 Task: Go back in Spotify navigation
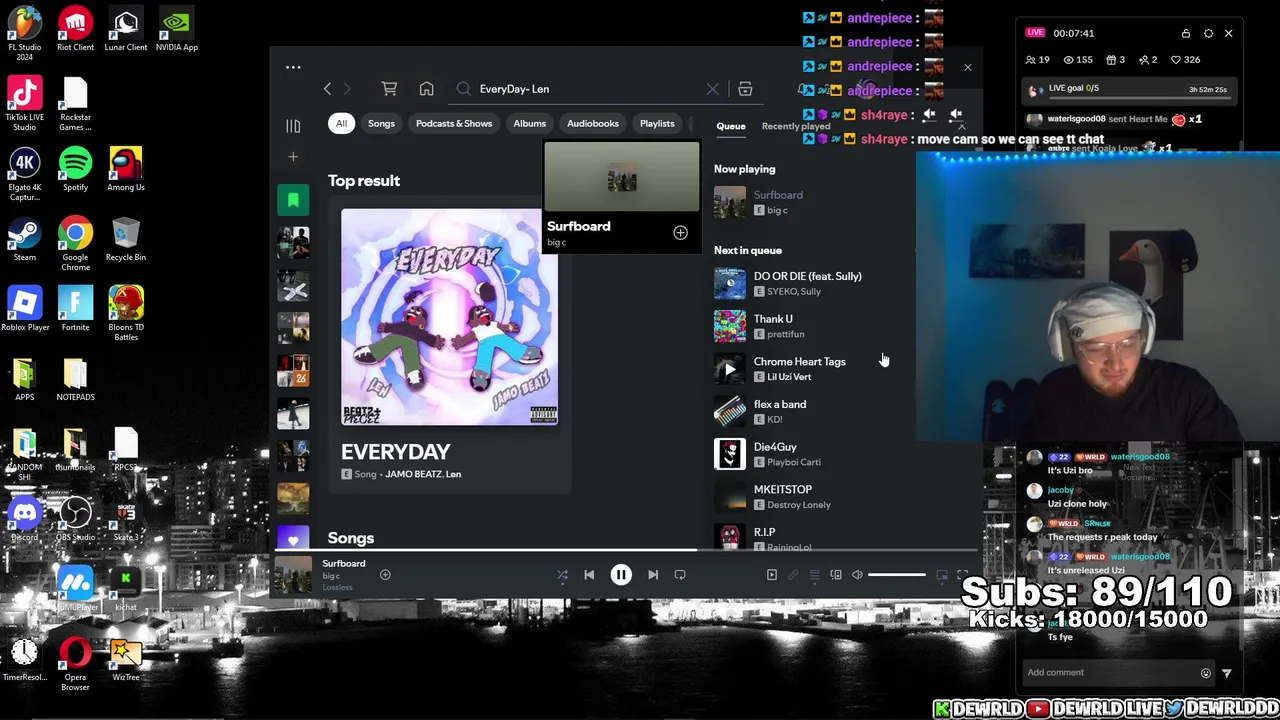coord(327,89)
